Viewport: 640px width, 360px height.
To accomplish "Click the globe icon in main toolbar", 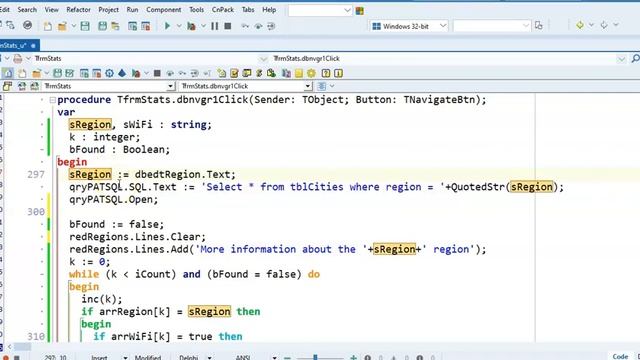I will 27,25.
